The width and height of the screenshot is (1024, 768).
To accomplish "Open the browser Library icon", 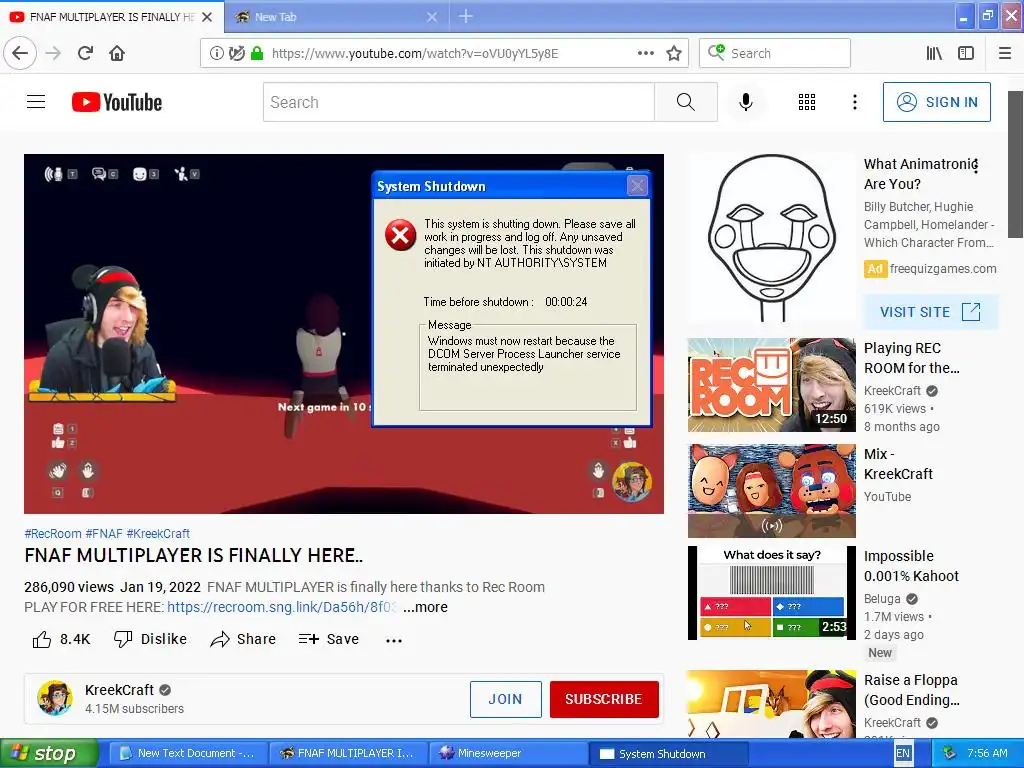I will tap(934, 54).
